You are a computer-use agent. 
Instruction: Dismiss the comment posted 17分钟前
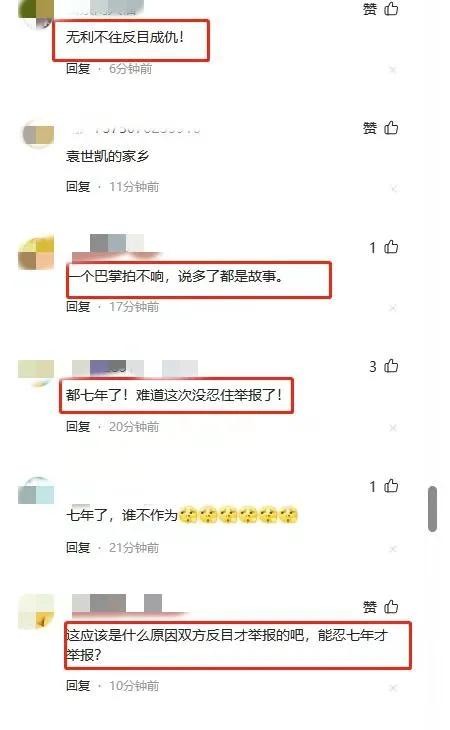coord(393,308)
